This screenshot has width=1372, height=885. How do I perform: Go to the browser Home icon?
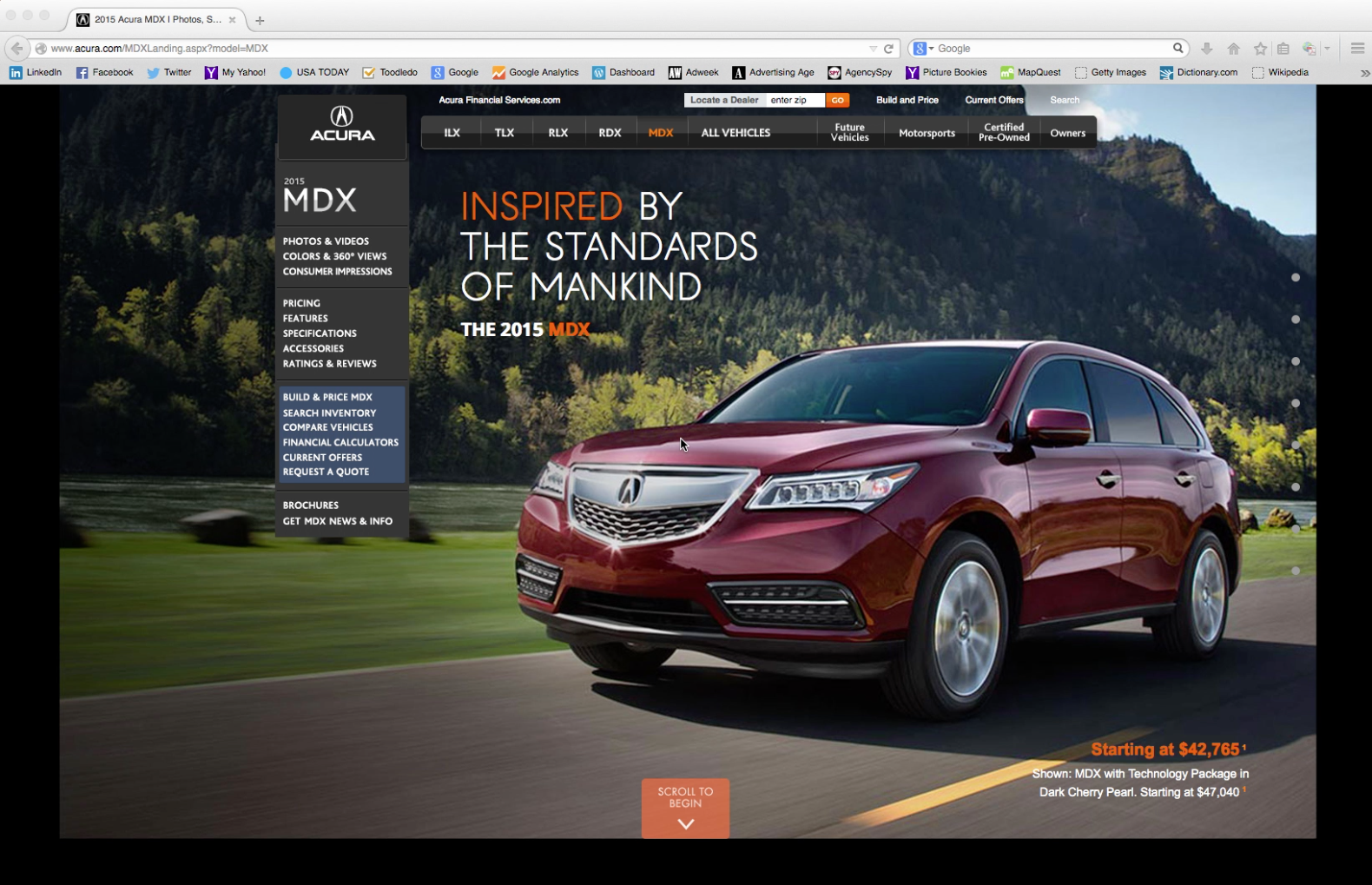tap(1233, 49)
